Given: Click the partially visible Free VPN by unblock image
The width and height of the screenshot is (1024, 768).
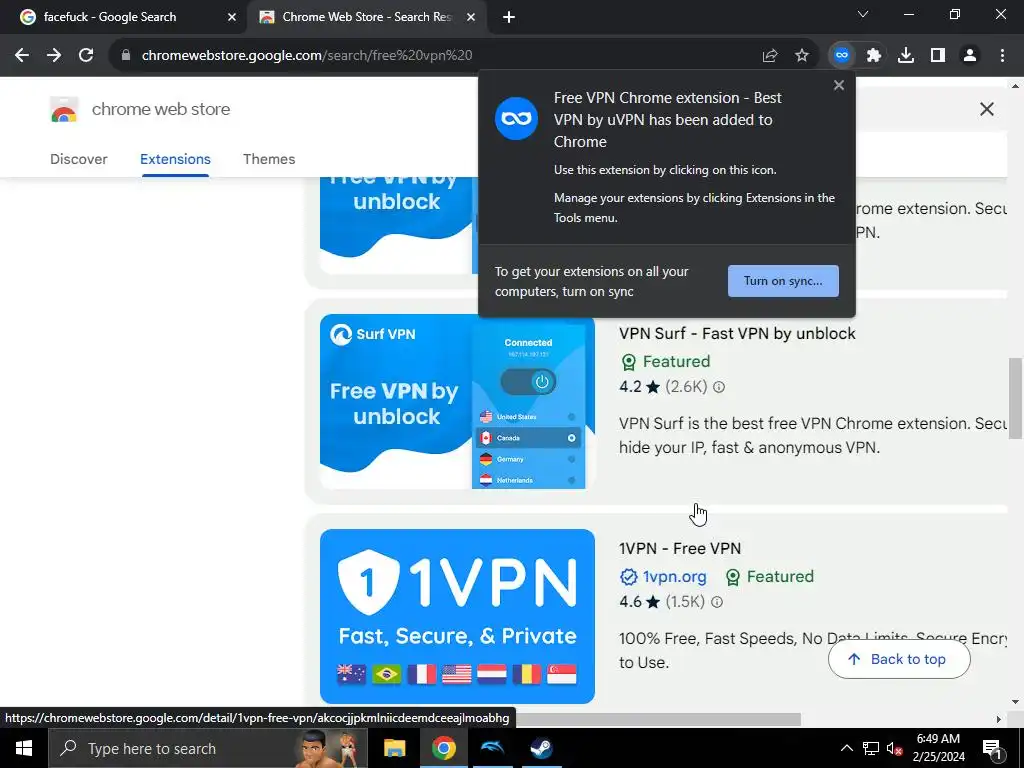Looking at the screenshot, I should (x=398, y=225).
